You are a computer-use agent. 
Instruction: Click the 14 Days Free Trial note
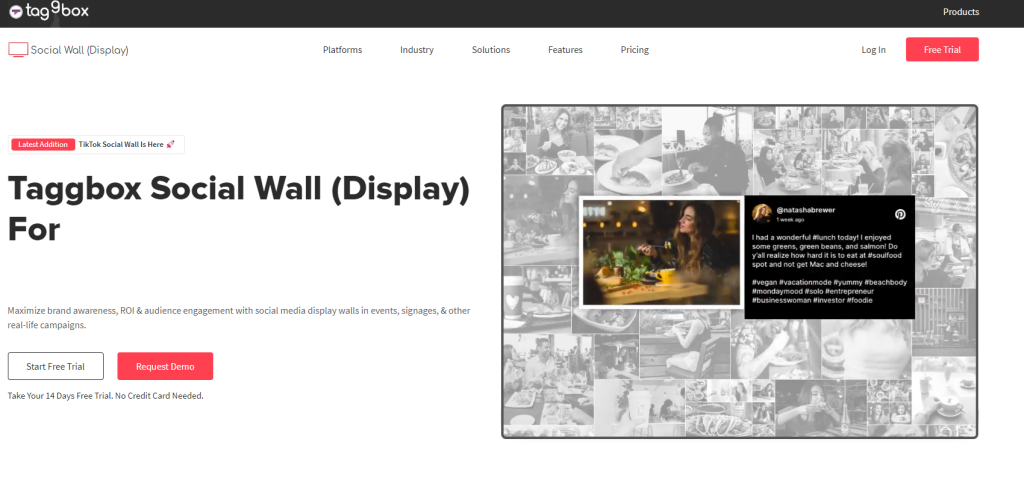(x=105, y=396)
